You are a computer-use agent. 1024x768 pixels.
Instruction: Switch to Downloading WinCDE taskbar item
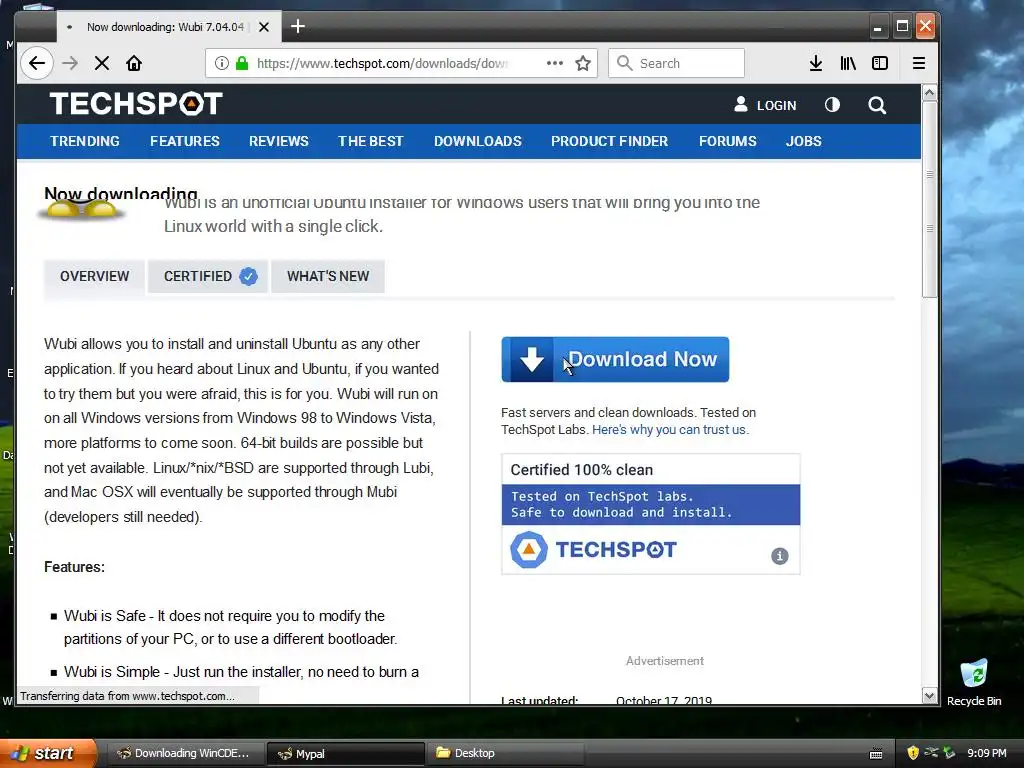(185, 753)
